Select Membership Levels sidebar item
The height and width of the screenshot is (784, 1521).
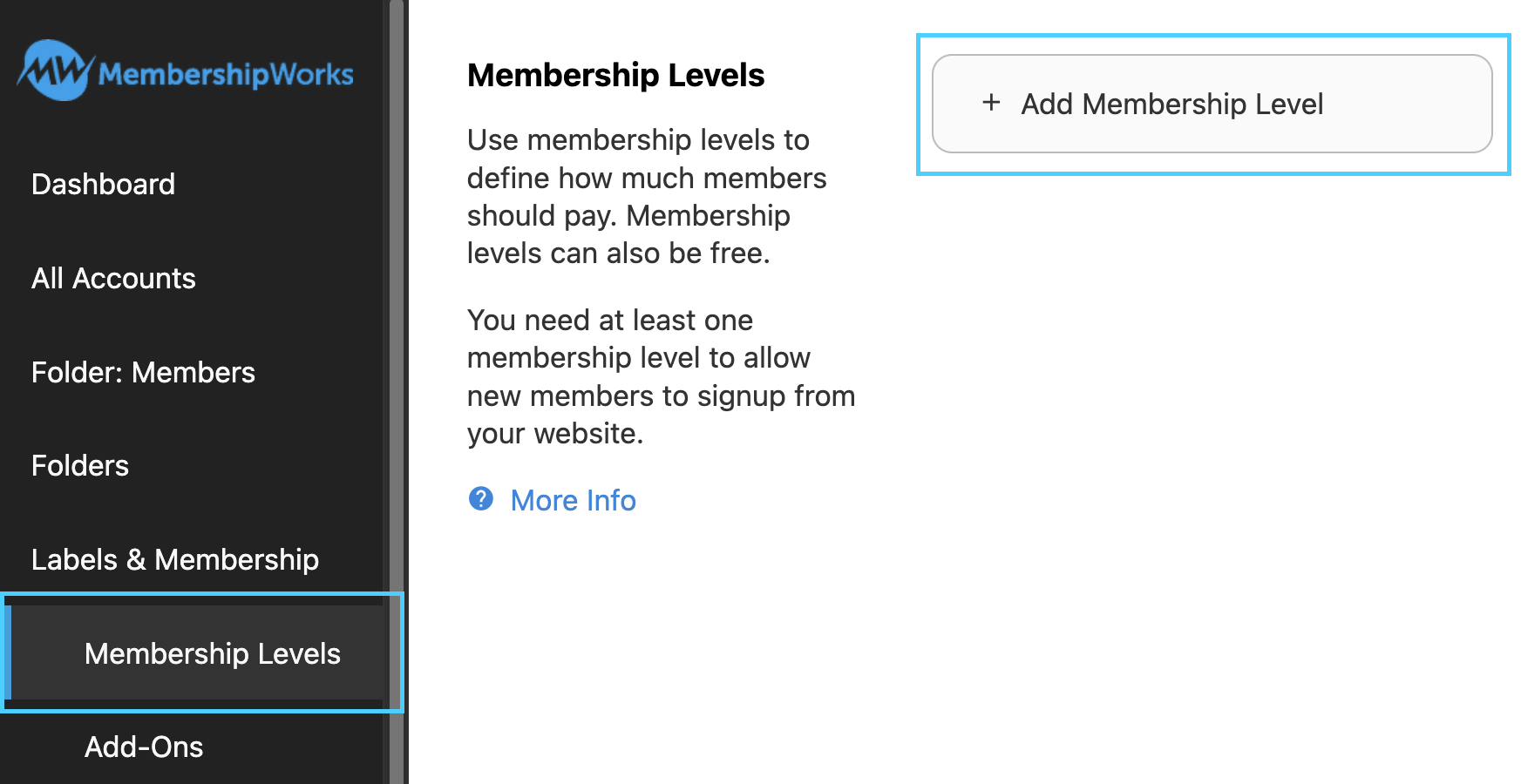[212, 654]
